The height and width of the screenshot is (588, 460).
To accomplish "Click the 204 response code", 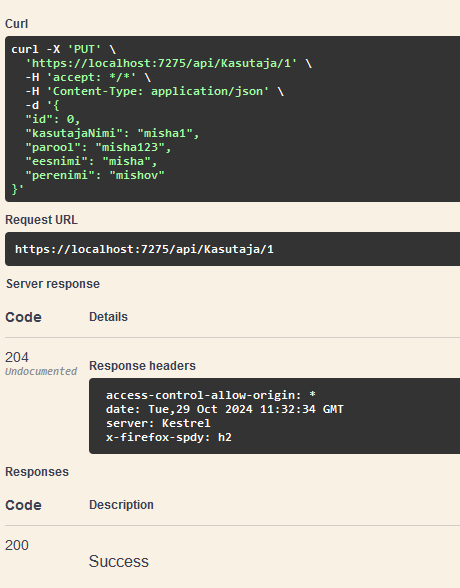I will point(17,357).
